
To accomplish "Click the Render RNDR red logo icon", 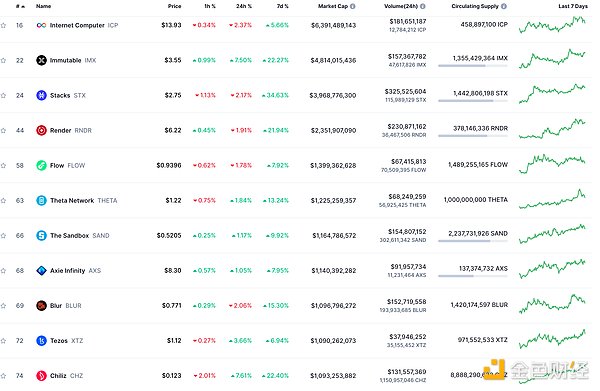I will pyautogui.click(x=41, y=130).
